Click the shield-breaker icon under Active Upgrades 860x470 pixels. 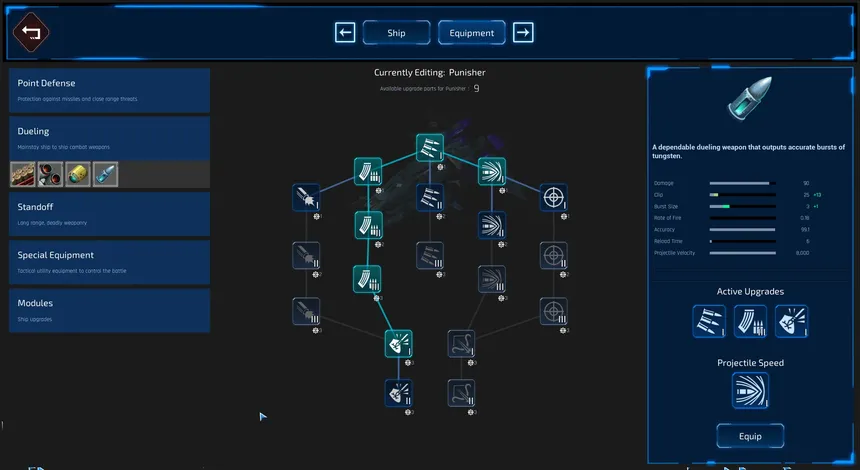(x=791, y=321)
